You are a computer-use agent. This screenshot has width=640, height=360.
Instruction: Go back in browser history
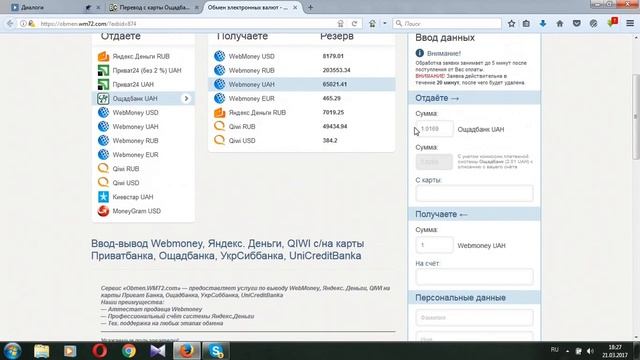10,24
